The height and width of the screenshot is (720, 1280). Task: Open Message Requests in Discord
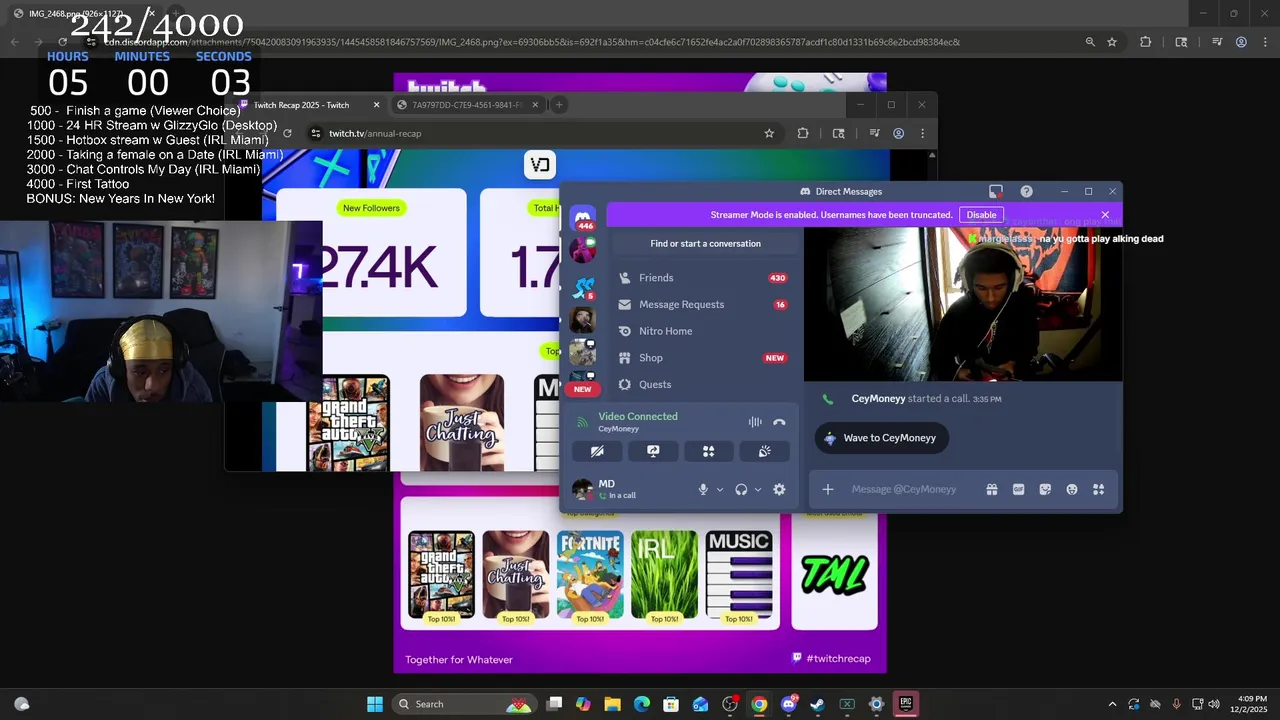tap(705, 304)
